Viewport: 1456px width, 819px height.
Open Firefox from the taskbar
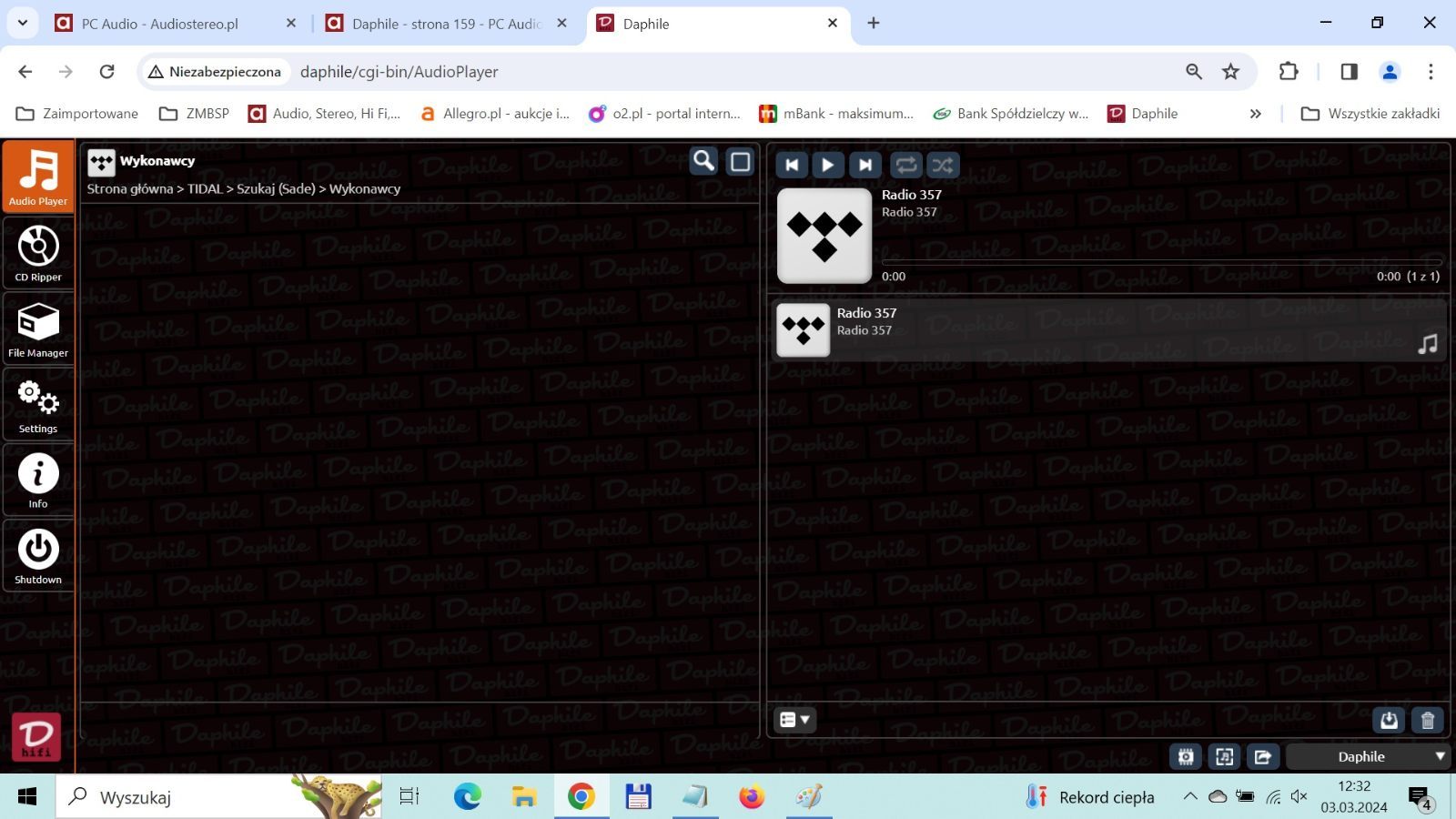tap(752, 797)
